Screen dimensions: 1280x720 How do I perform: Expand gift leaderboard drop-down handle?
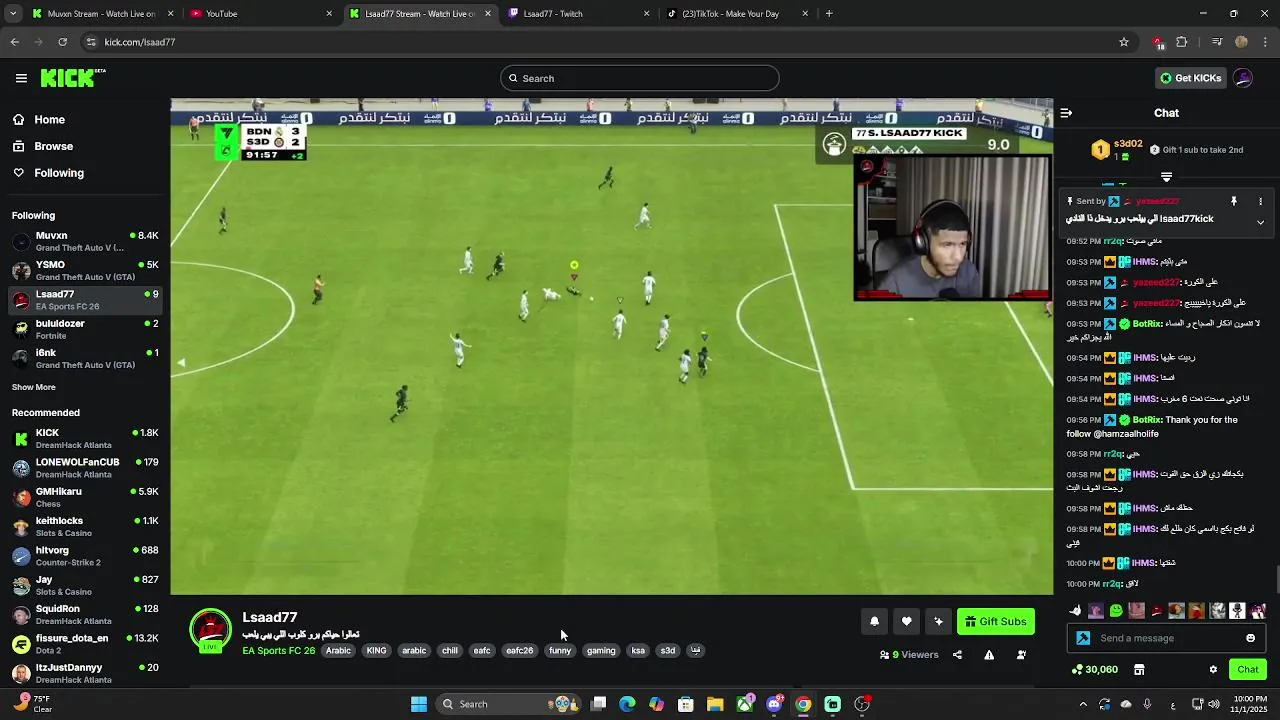point(1166,177)
